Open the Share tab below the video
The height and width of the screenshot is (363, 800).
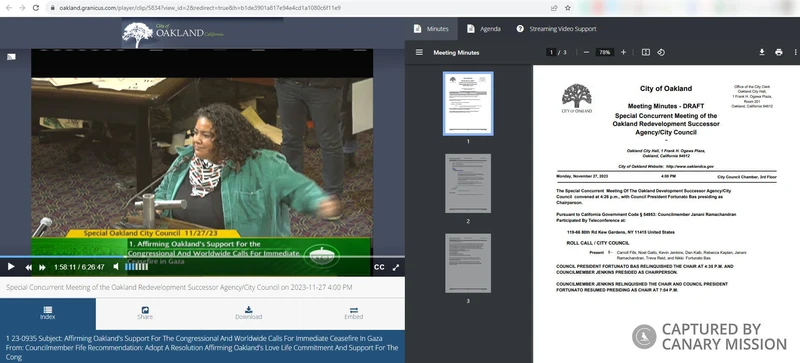[x=145, y=313]
